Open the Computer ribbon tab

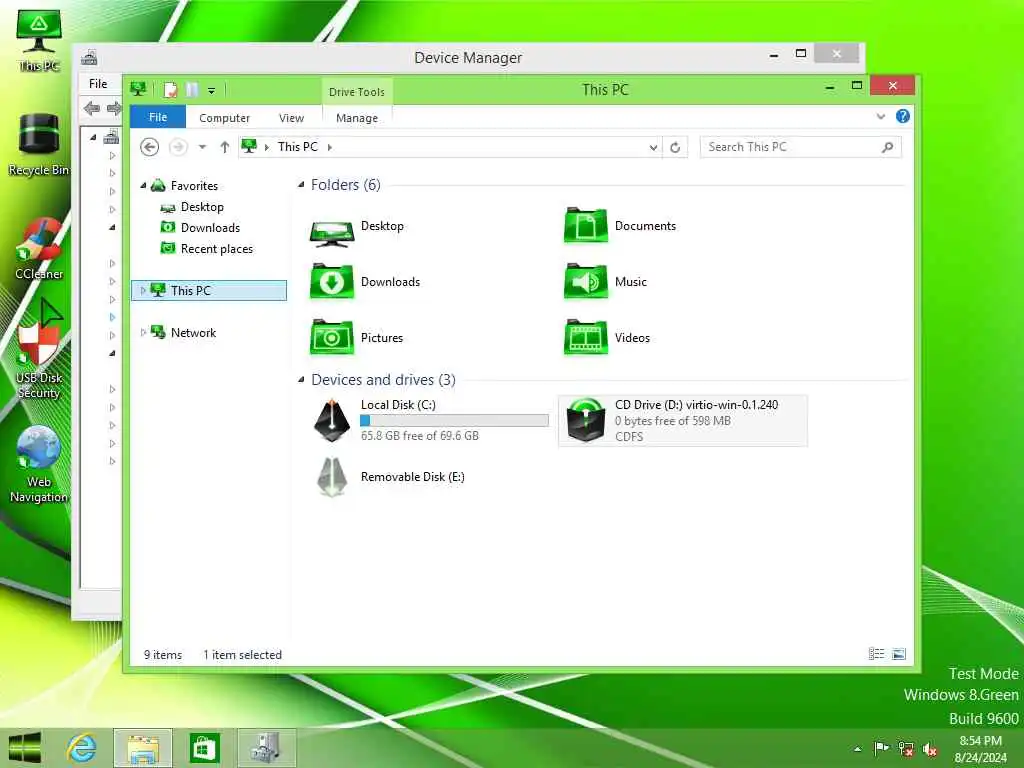[x=225, y=118]
